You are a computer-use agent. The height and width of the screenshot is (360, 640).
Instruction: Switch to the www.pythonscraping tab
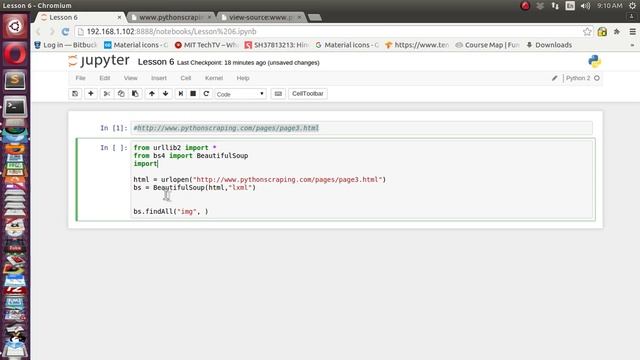(x=171, y=17)
